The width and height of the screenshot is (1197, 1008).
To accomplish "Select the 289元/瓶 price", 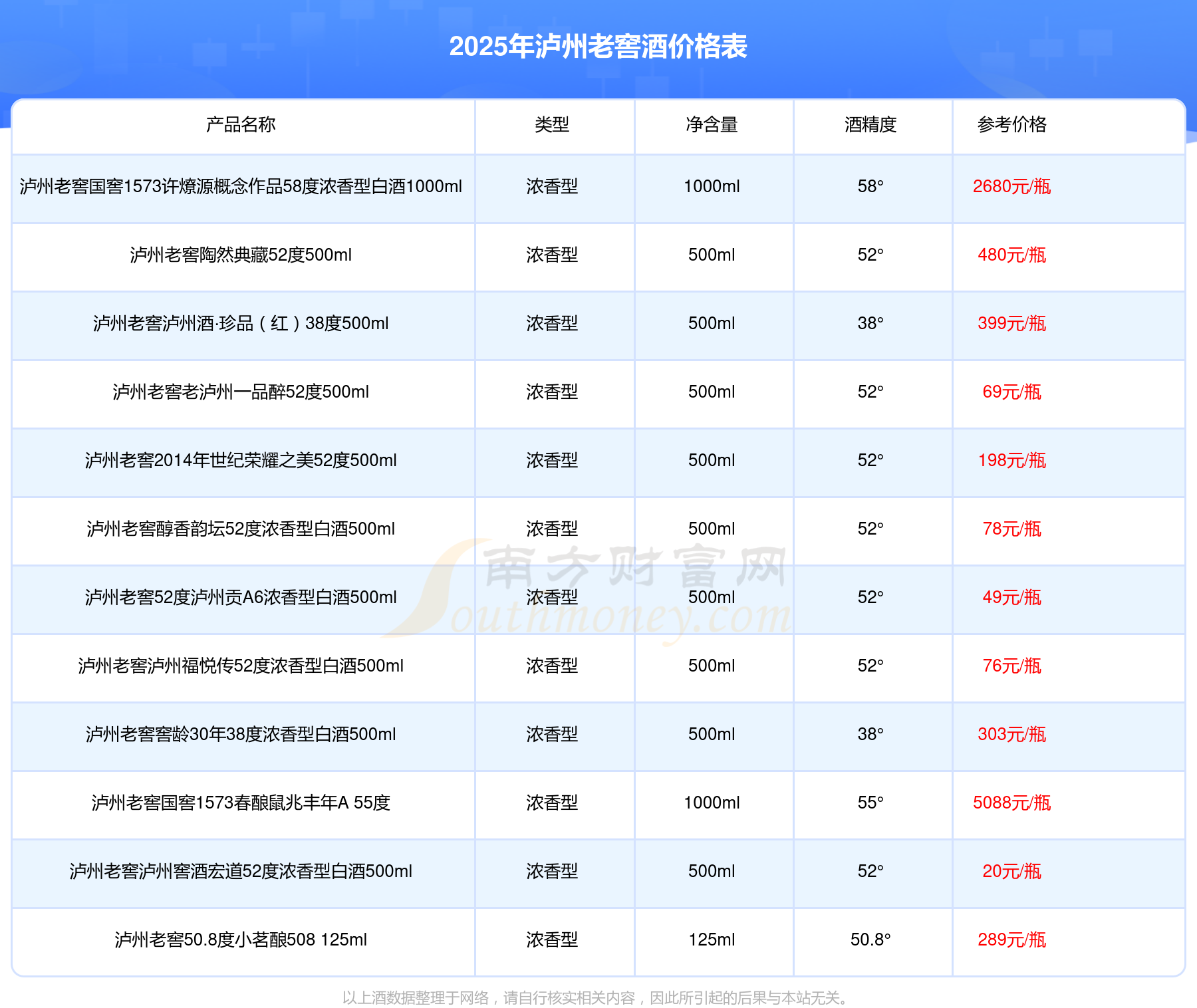I will click(x=1012, y=940).
